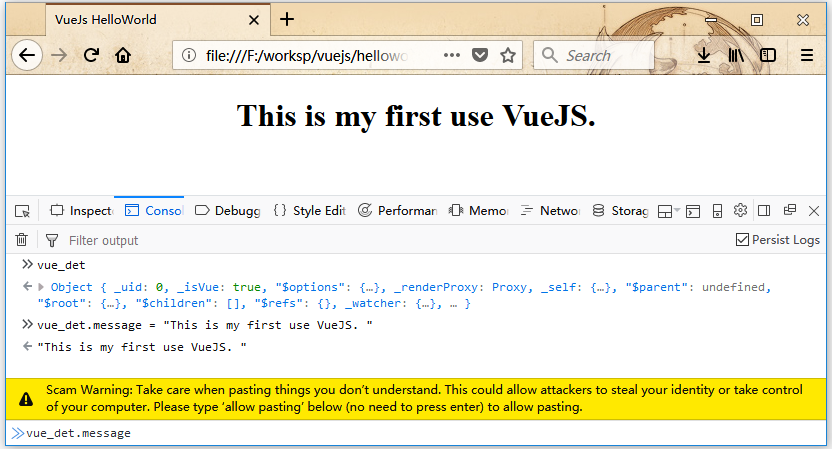Switch to the Debugger tab
832x449 pixels.
click(227, 211)
